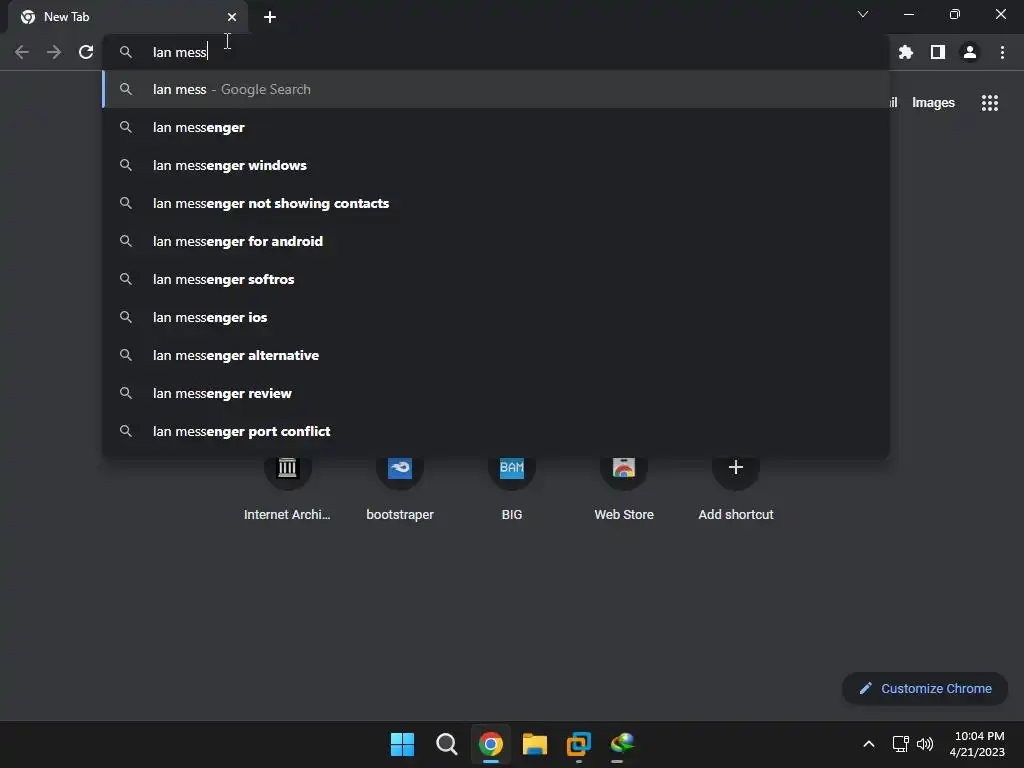Click the address bar text 'lan mess'
Image resolution: width=1024 pixels, height=768 pixels.
pyautogui.click(x=180, y=52)
